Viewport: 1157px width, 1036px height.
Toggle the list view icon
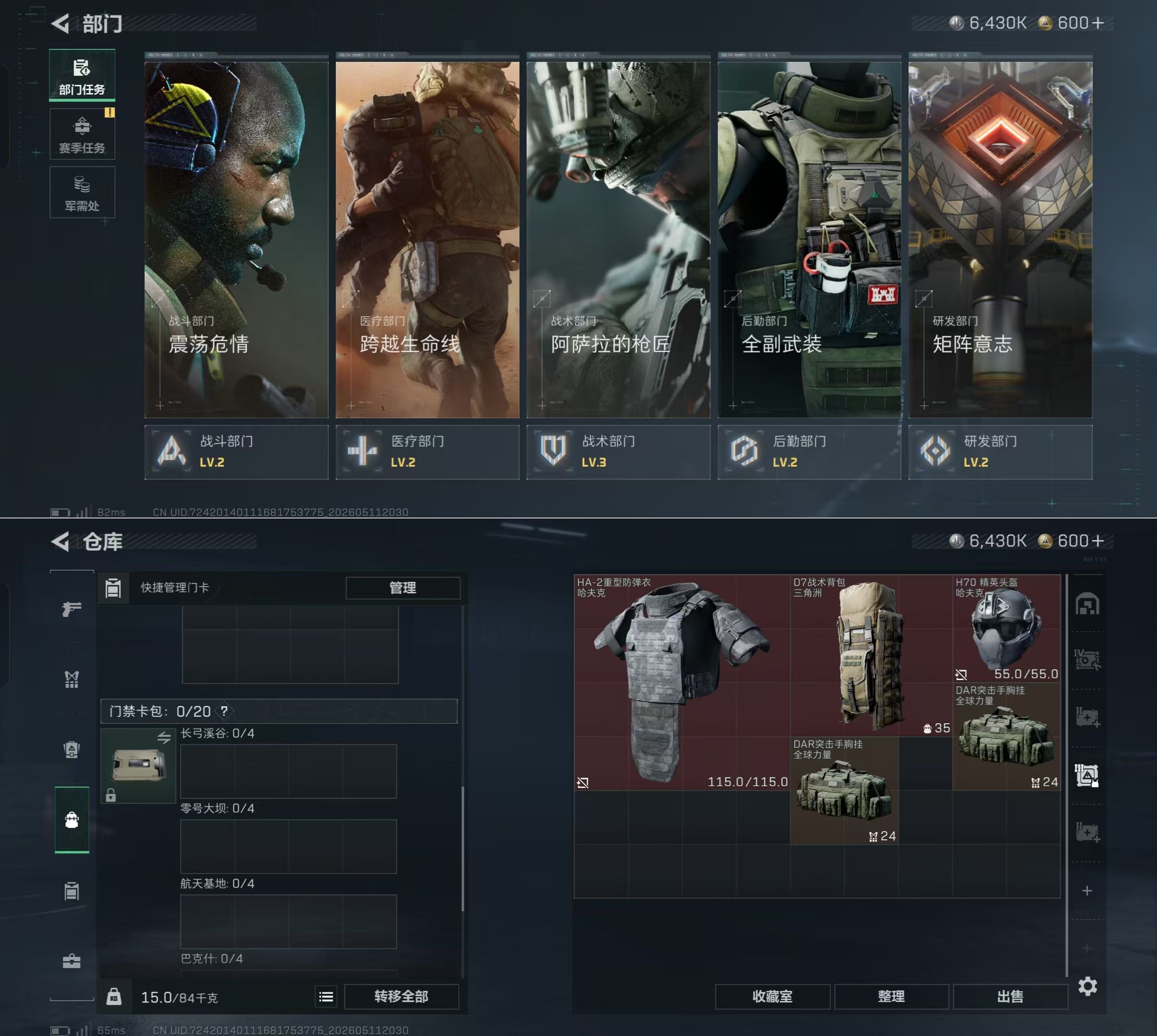[326, 997]
